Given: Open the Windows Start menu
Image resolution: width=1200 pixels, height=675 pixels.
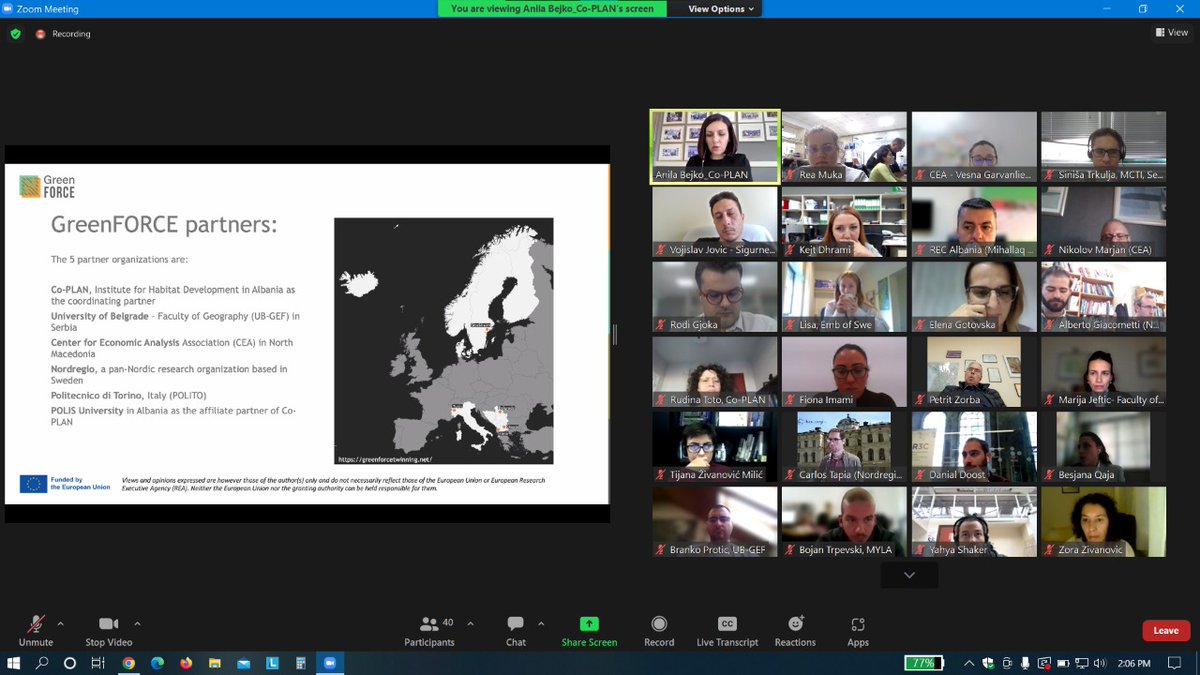Looking at the screenshot, I should pyautogui.click(x=14, y=662).
